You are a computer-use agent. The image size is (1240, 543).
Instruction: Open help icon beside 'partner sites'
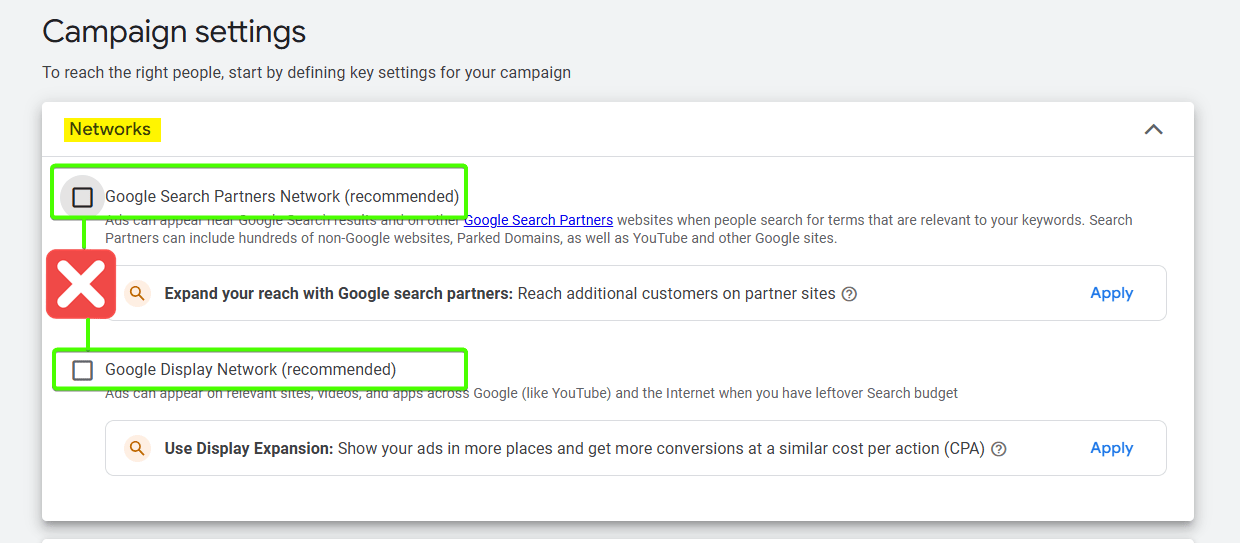pos(849,294)
